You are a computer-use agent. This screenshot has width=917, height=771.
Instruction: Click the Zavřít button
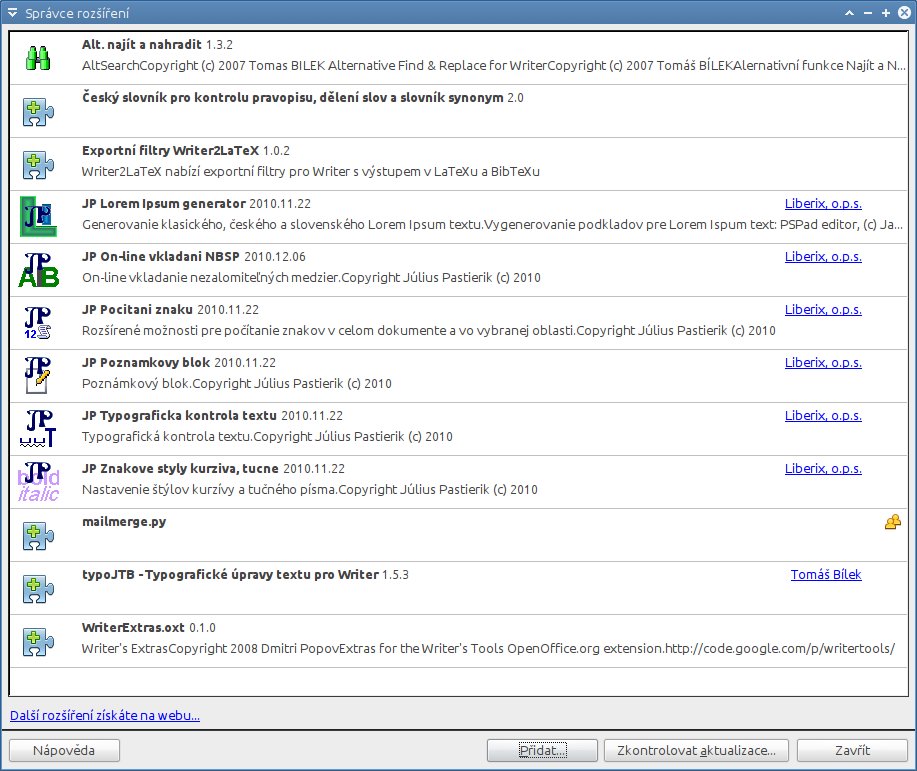(x=852, y=751)
